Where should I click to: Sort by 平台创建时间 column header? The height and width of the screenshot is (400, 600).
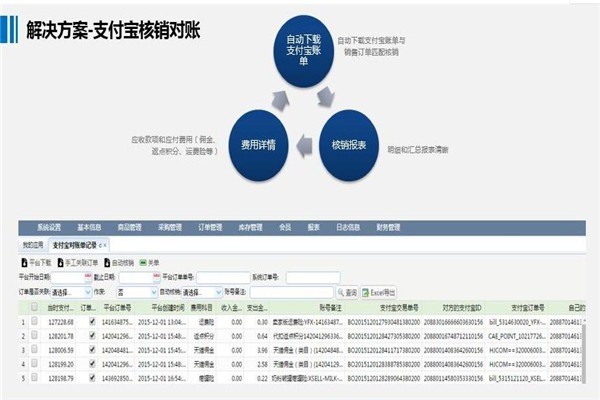pyautogui.click(x=168, y=308)
